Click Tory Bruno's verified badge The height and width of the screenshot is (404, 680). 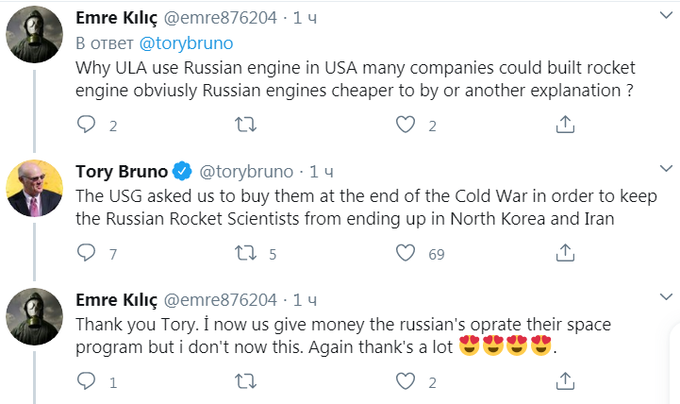[x=183, y=171]
